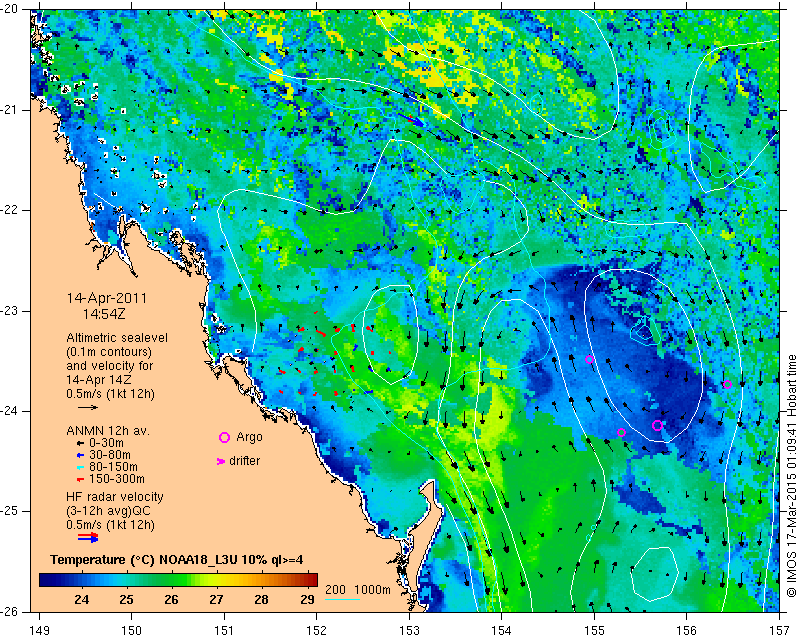Click longitude axis label '153'

click(x=409, y=631)
